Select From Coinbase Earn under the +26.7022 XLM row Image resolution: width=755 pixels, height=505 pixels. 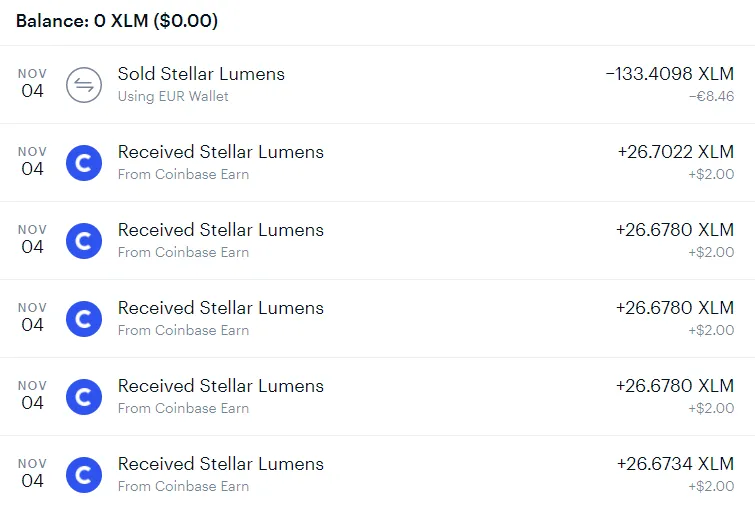[x=183, y=174]
